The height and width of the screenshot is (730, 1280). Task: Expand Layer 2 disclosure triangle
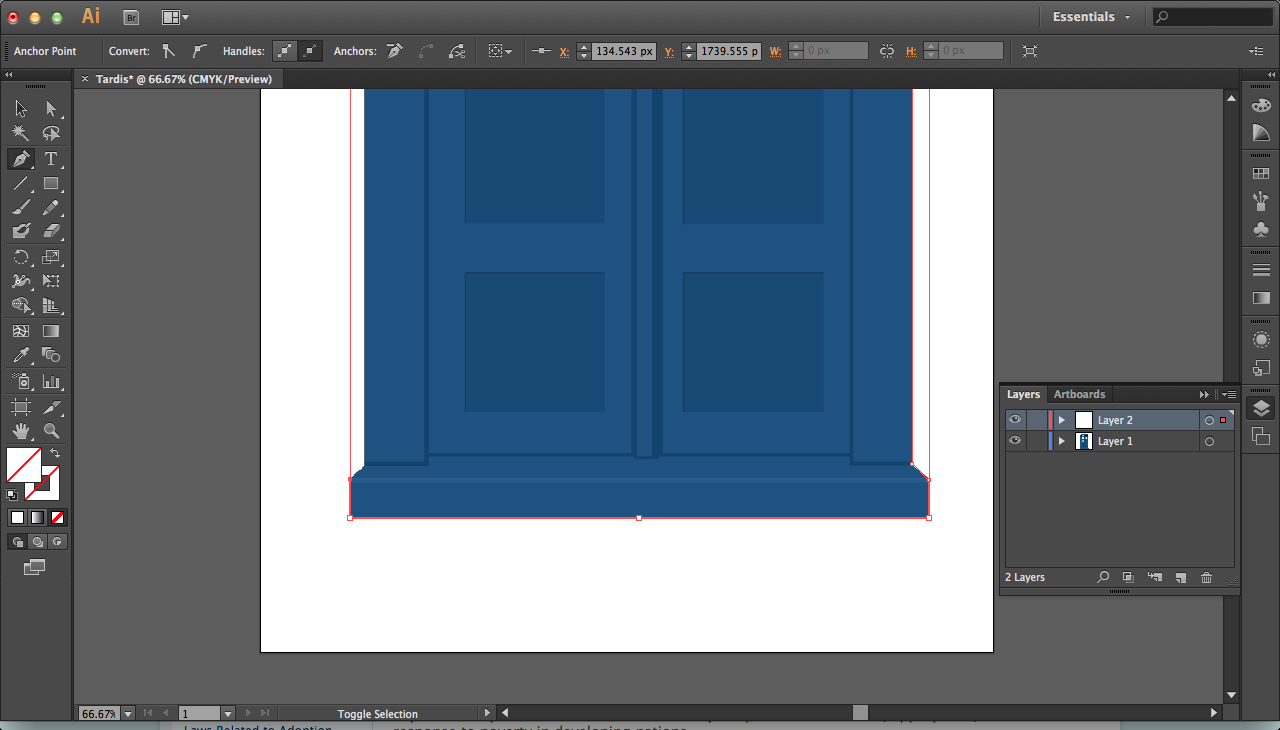pos(1062,420)
